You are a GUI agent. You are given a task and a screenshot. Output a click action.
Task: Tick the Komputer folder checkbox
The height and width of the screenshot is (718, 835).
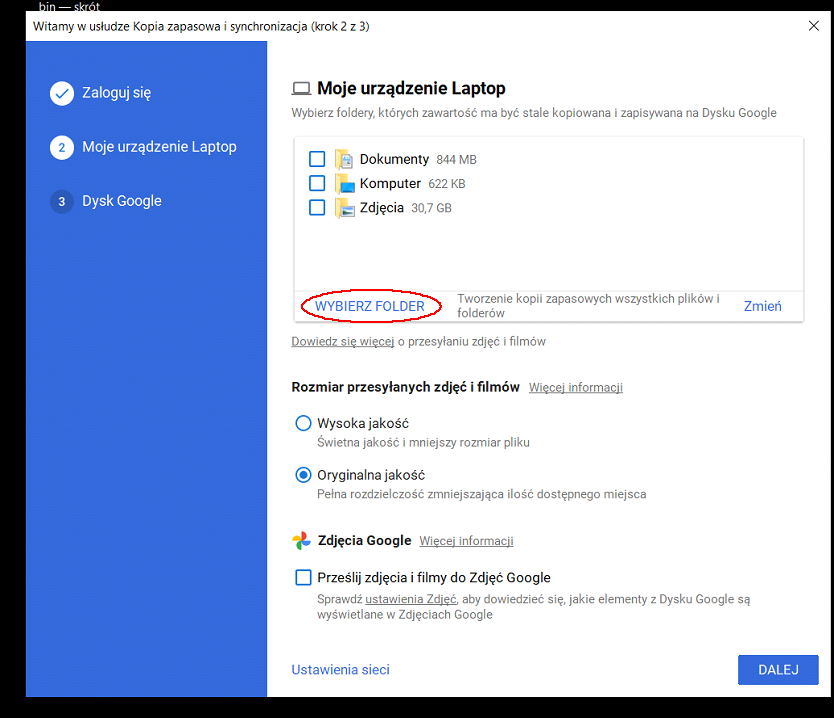click(317, 183)
